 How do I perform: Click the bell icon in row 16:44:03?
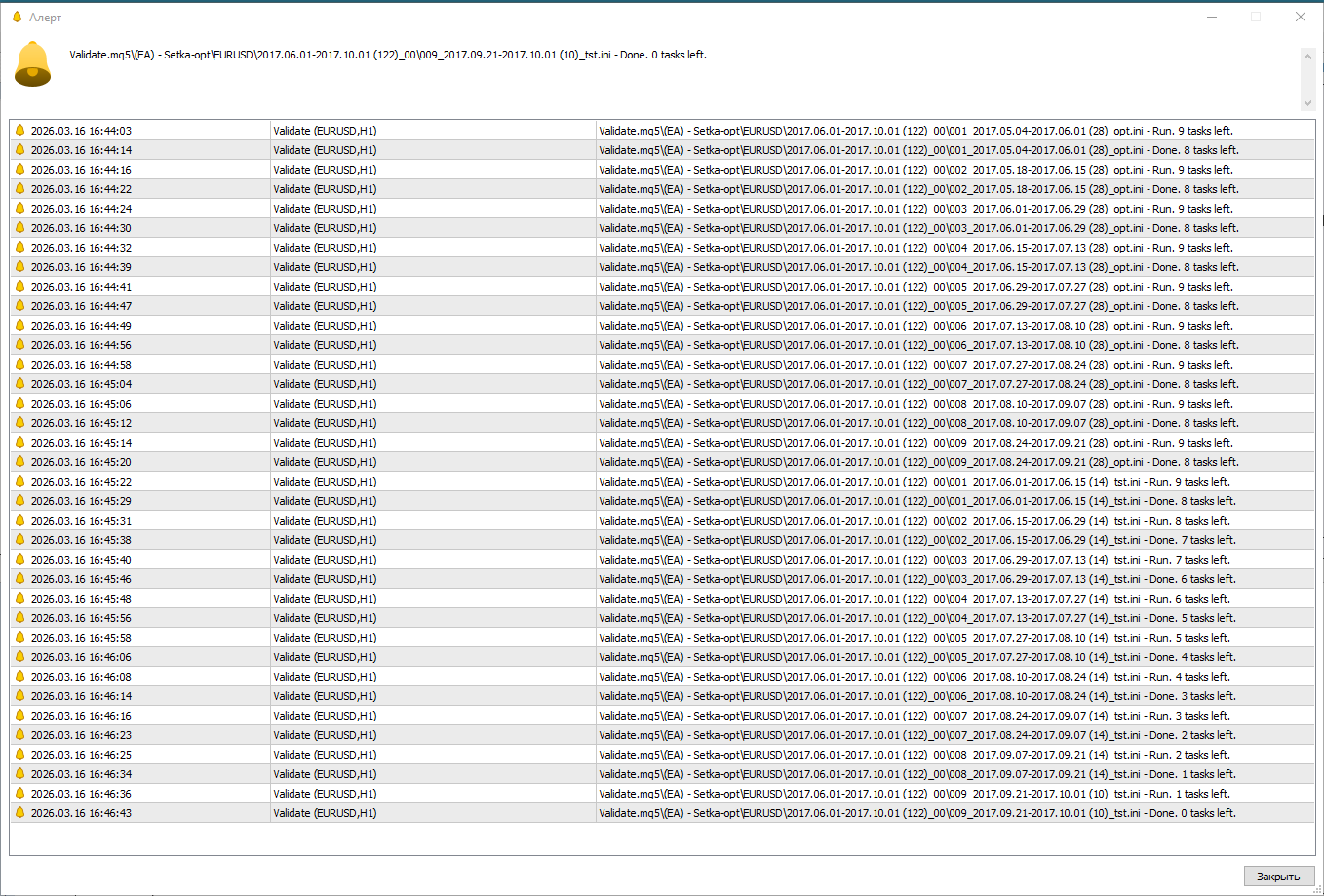pyautogui.click(x=19, y=131)
